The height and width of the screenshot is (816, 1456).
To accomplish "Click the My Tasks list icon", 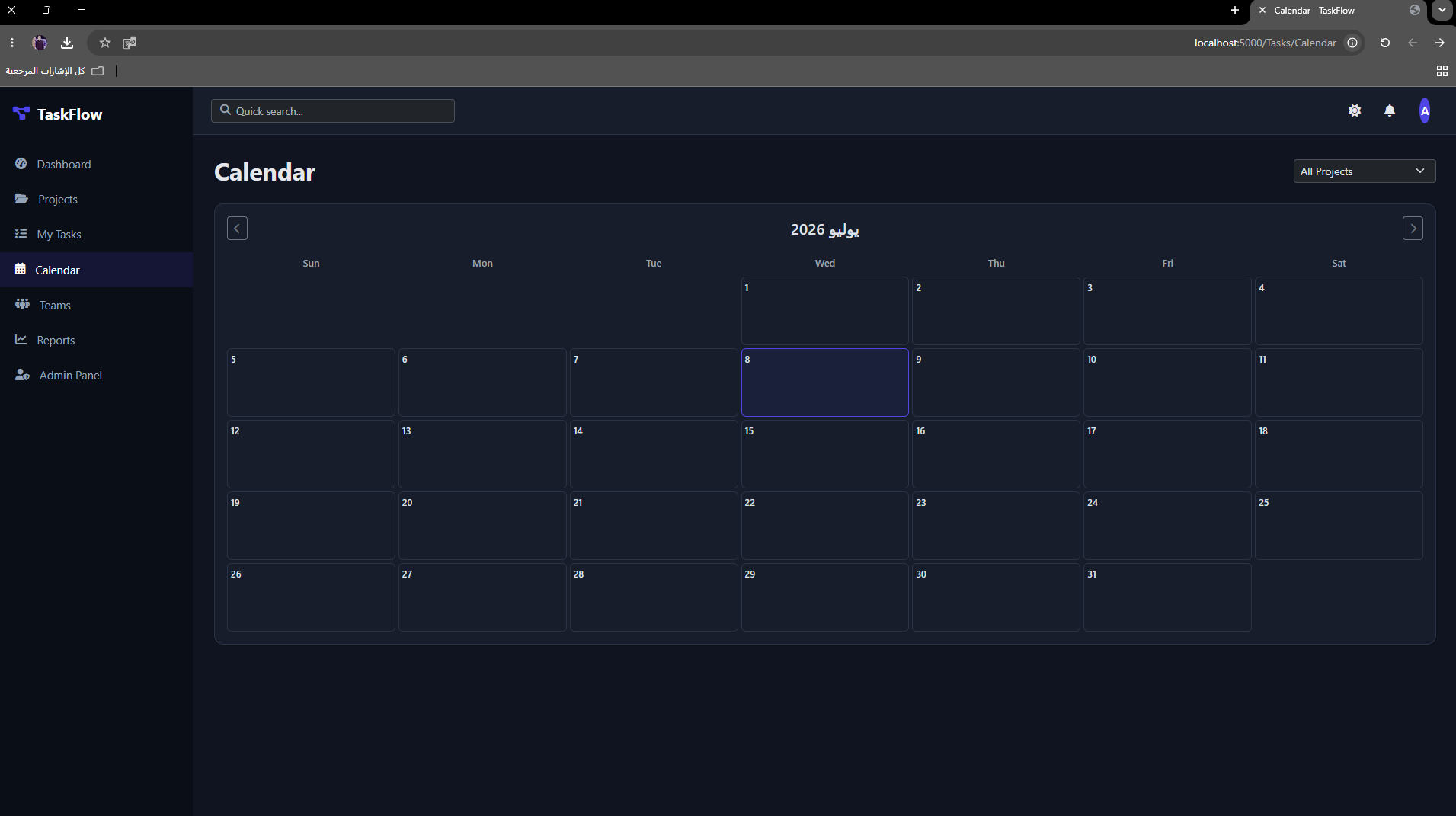I will [x=21, y=234].
